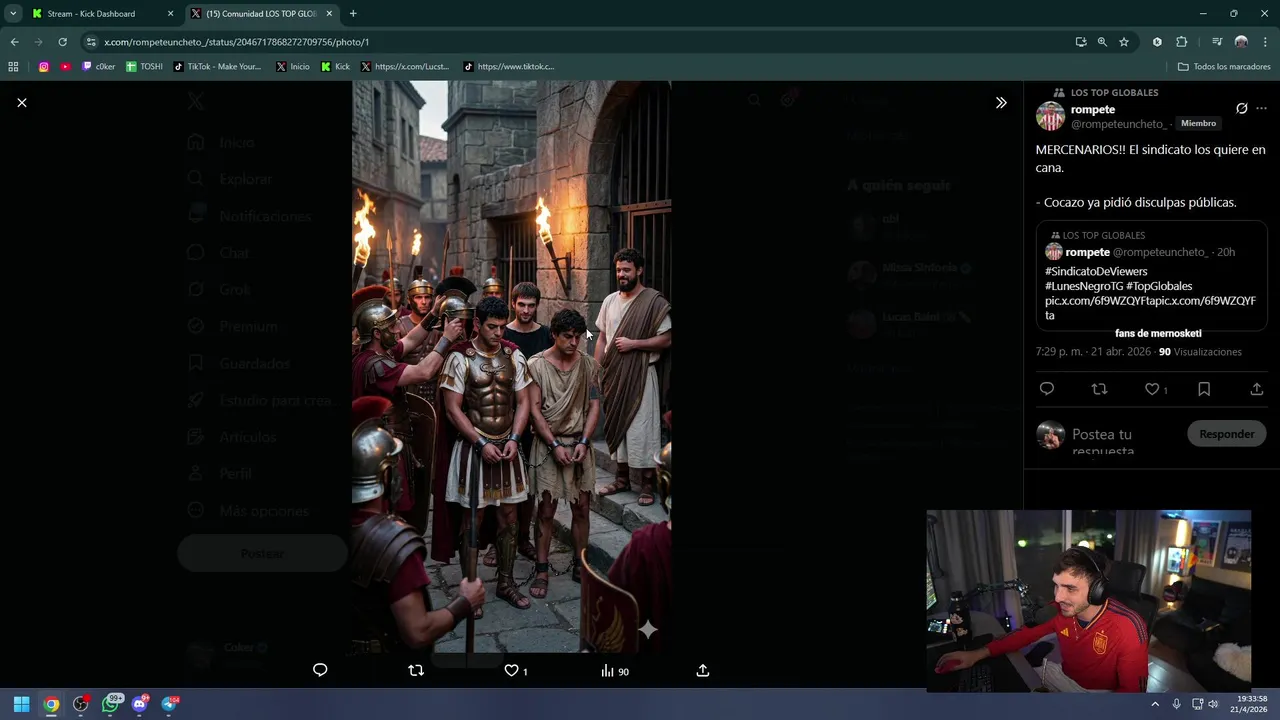Expand the 'Todos los marcadores' folder
Screen dimensions: 1280x720
point(1223,67)
